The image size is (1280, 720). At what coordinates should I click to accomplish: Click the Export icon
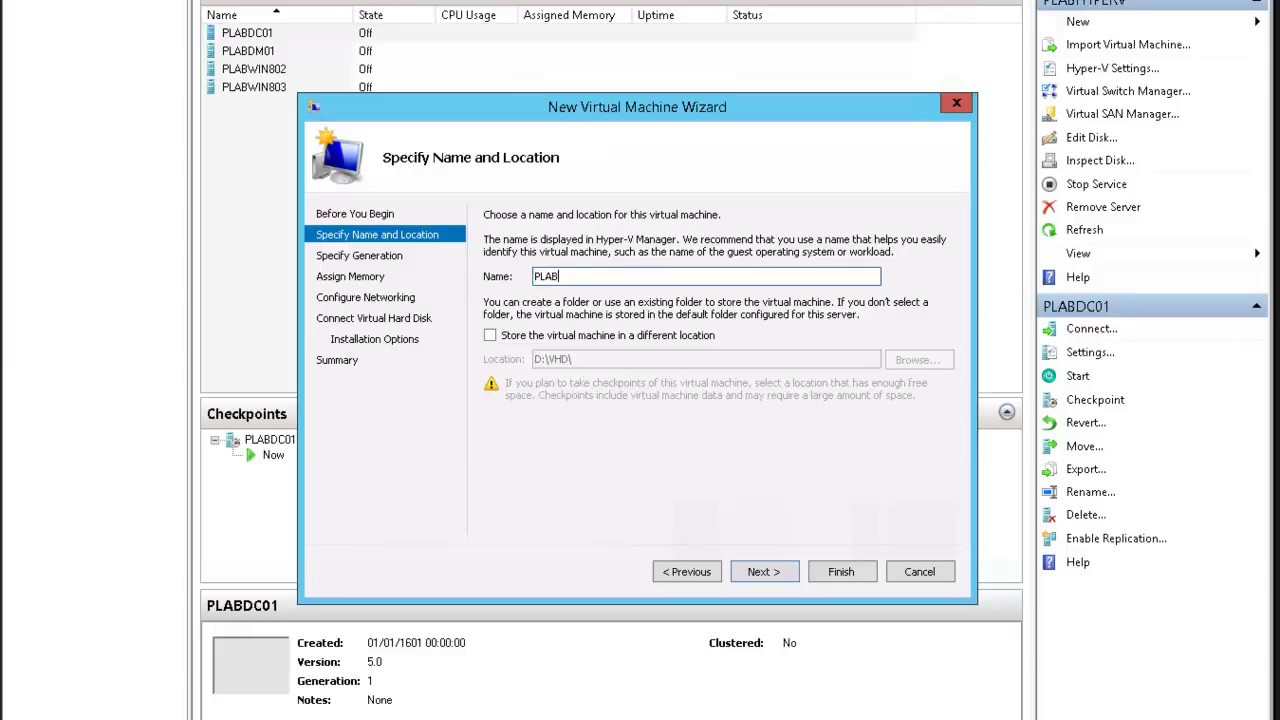1049,469
